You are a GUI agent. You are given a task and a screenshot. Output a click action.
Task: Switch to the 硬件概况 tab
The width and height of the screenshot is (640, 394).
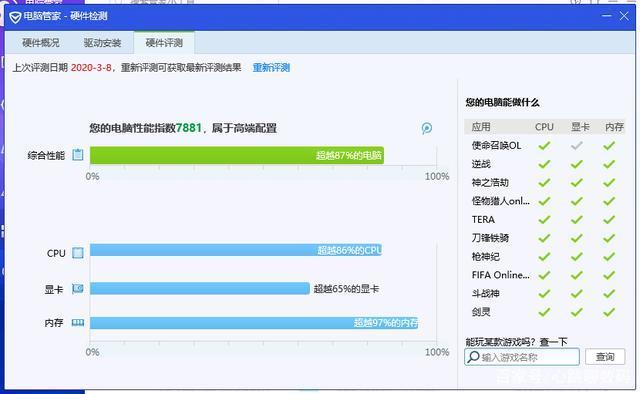pyautogui.click(x=40, y=43)
